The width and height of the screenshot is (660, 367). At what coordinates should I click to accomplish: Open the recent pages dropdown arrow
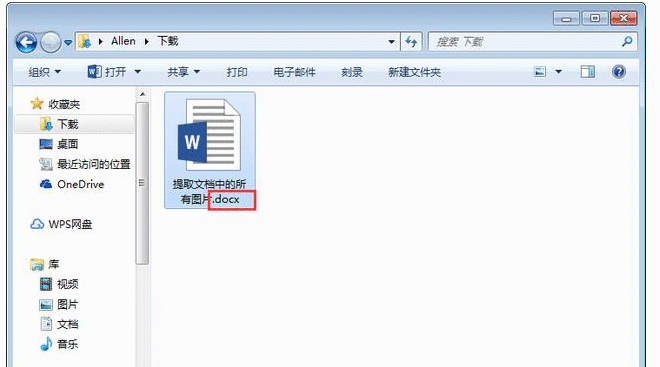tap(68, 43)
